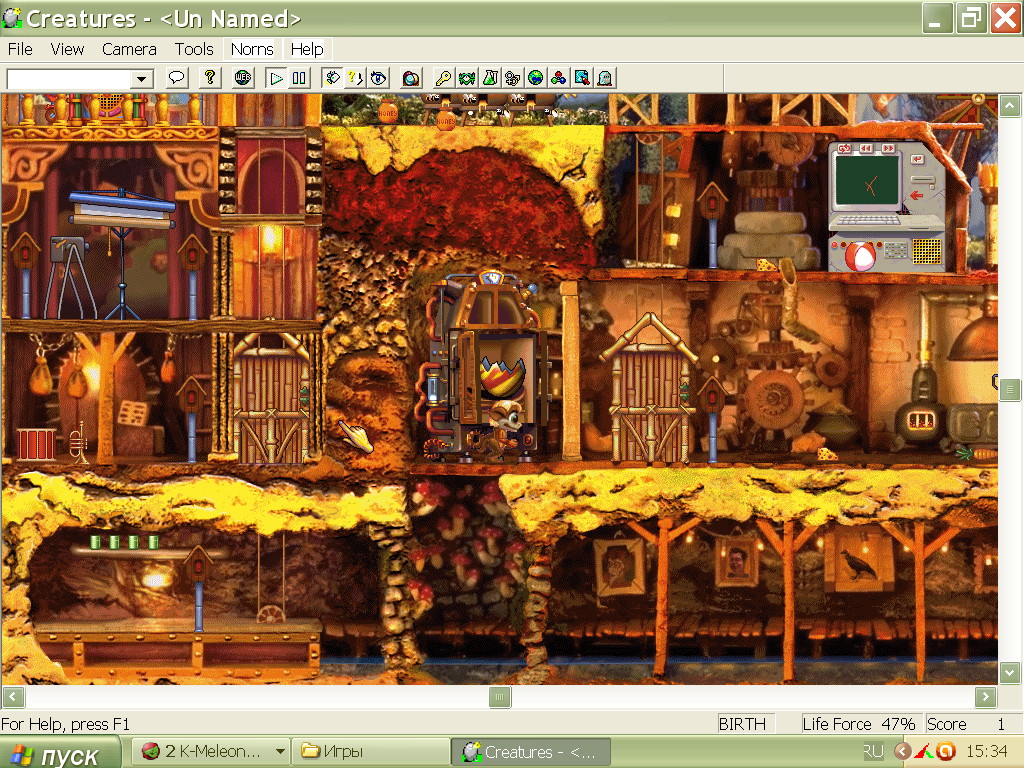Click the horizontal scrollbar left arrow
The height and width of the screenshot is (768, 1024).
13,697
